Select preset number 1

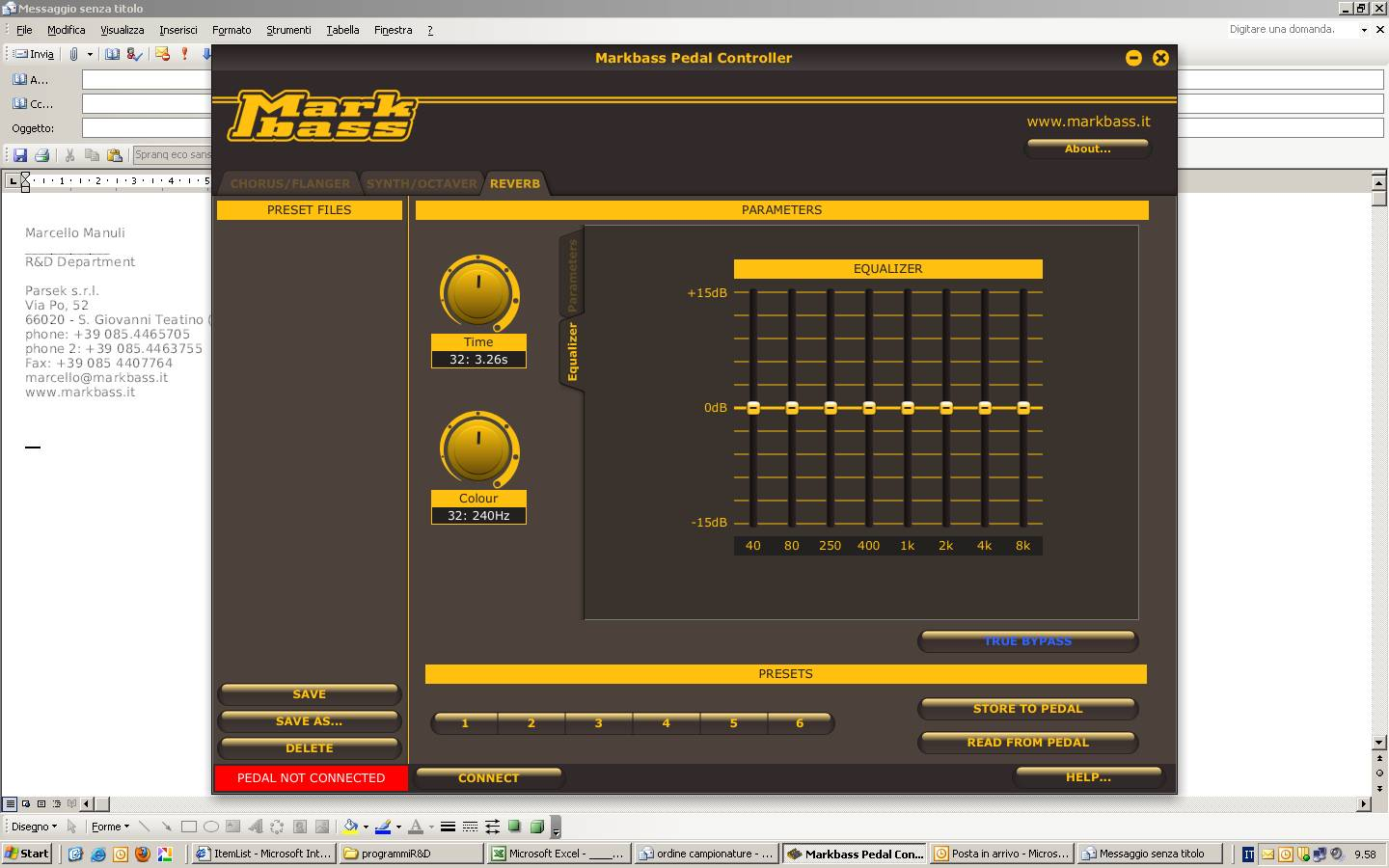465,723
